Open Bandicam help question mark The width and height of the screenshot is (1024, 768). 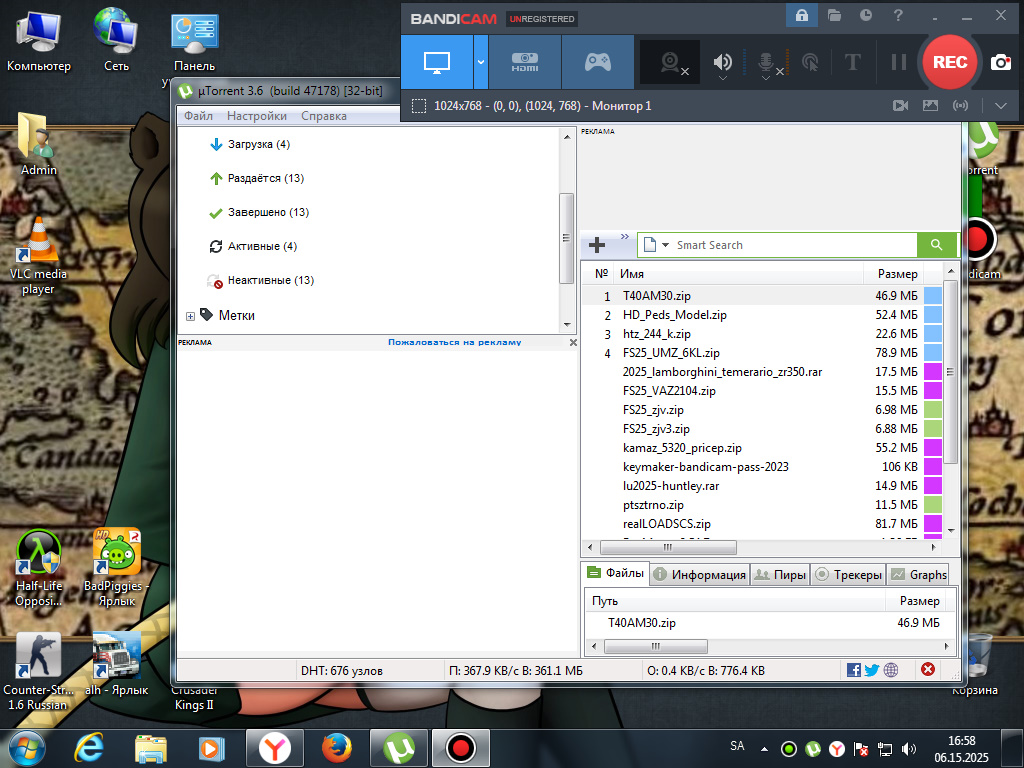(x=898, y=15)
